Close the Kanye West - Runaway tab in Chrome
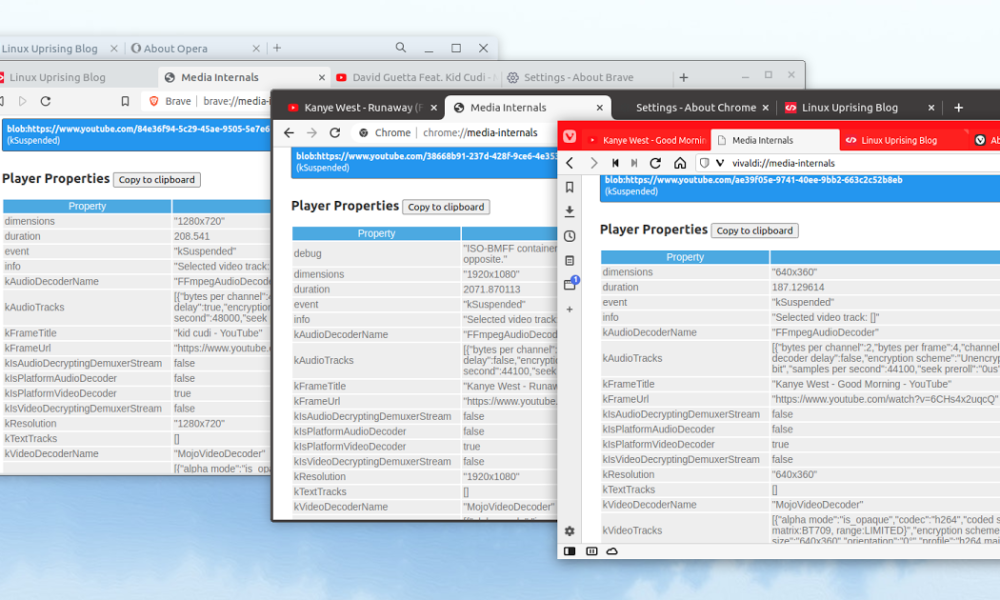The image size is (1000, 600). [434, 108]
